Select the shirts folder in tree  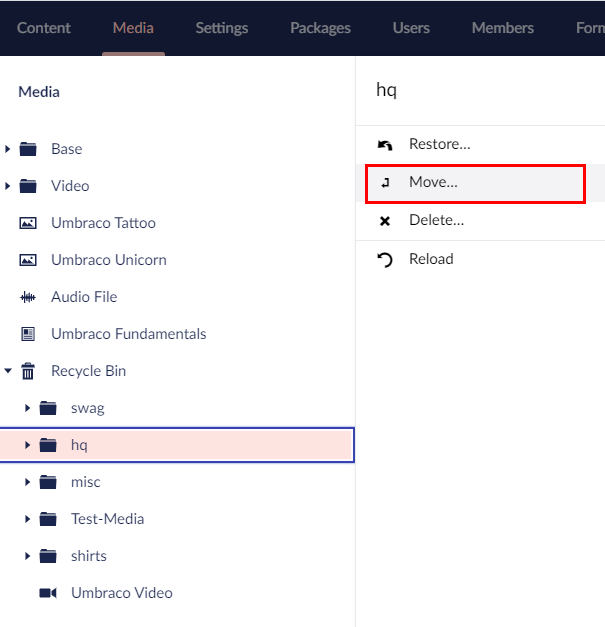[x=88, y=556]
